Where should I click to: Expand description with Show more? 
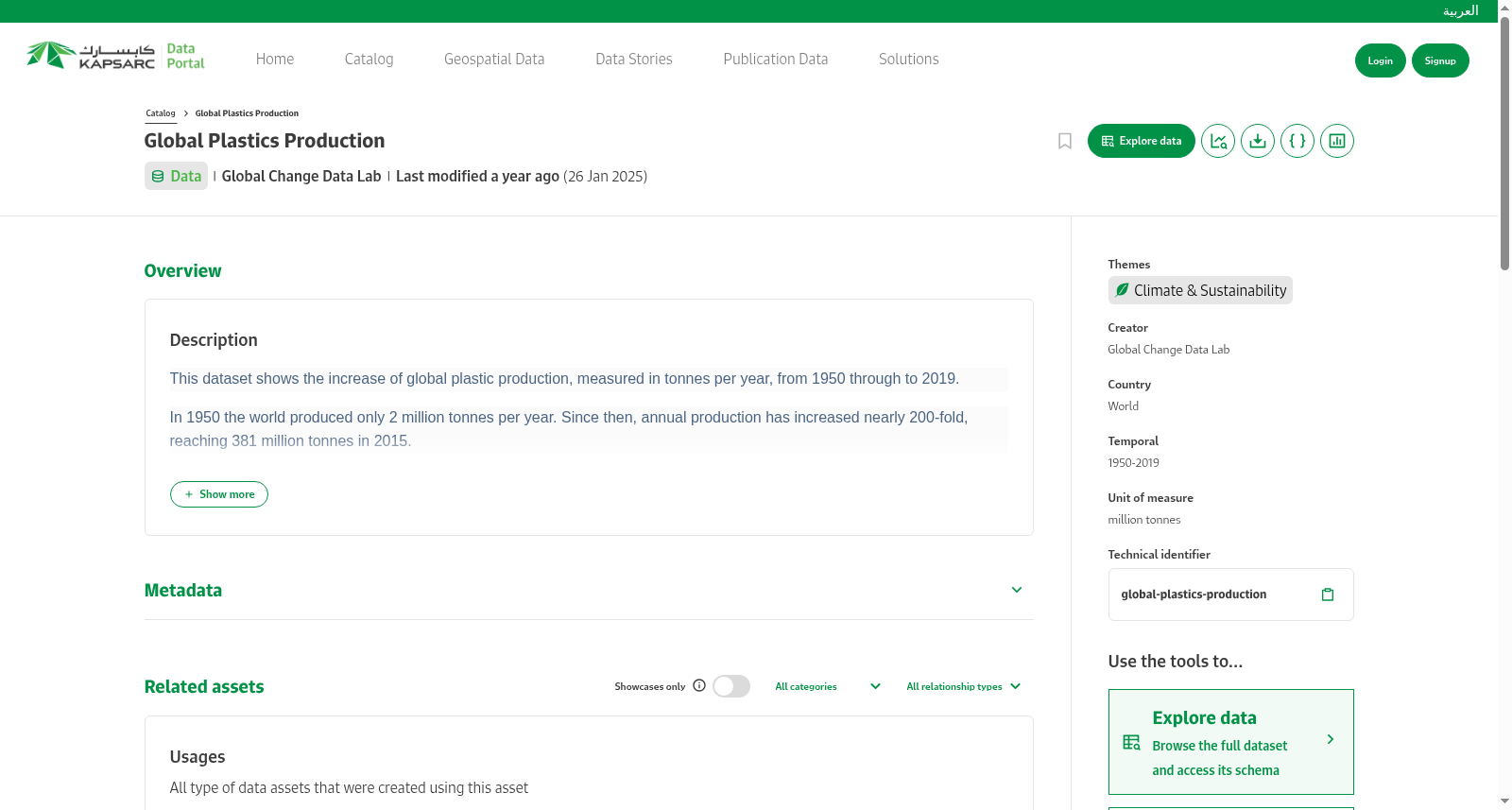click(x=219, y=494)
